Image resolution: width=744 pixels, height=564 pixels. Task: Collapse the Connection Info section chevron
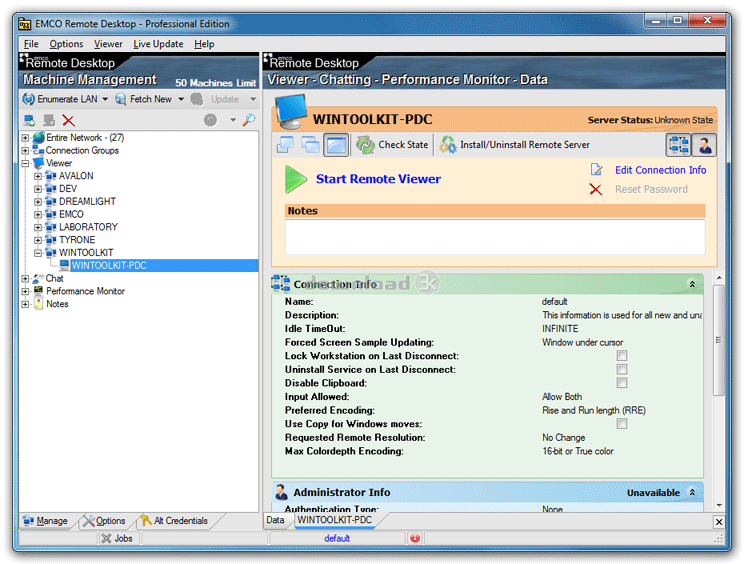tap(692, 284)
